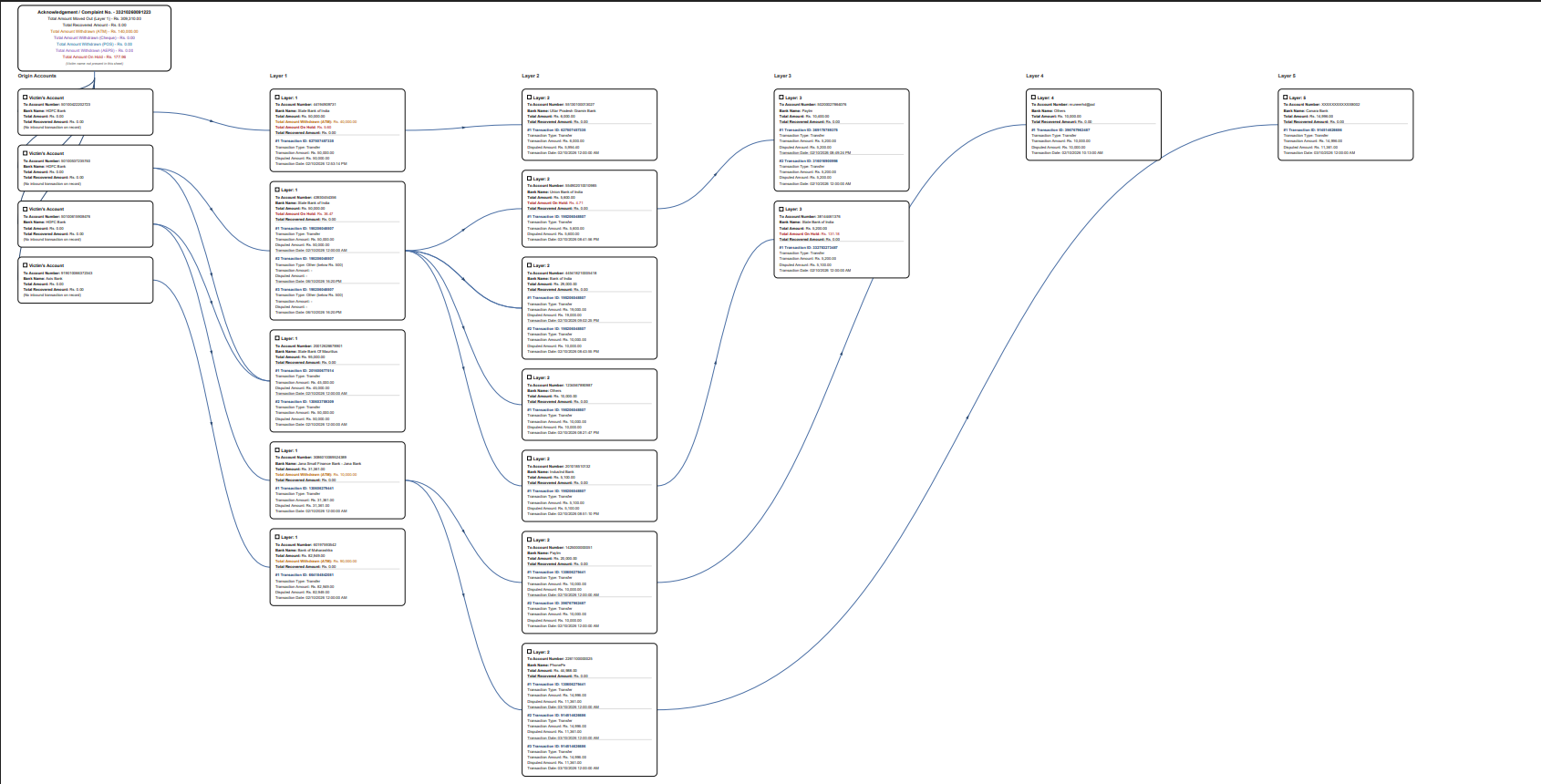
Task: Check the Layer 4 Others card checkbox
Action: 1034,97
